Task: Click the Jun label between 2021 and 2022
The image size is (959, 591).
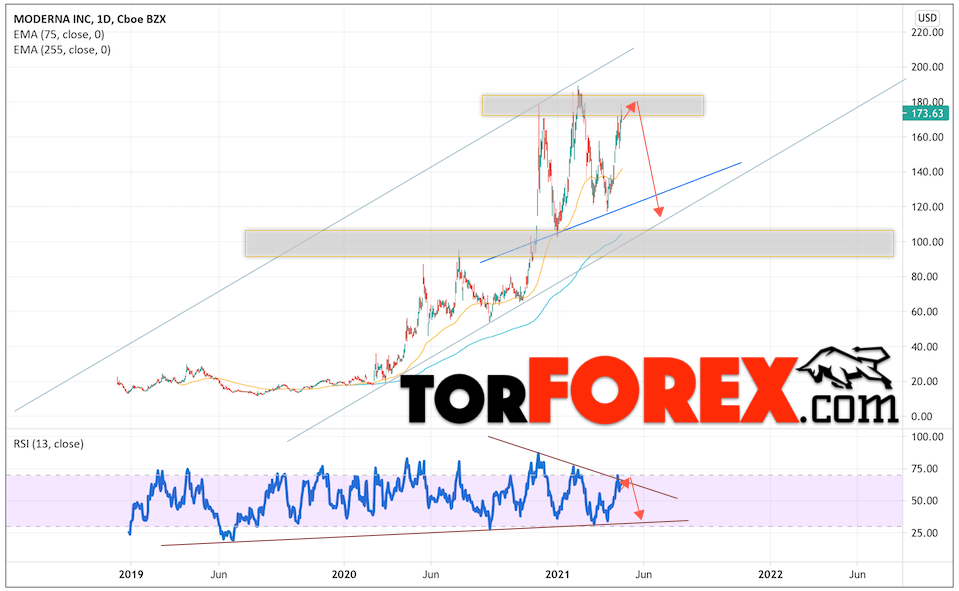Action: click(x=644, y=574)
